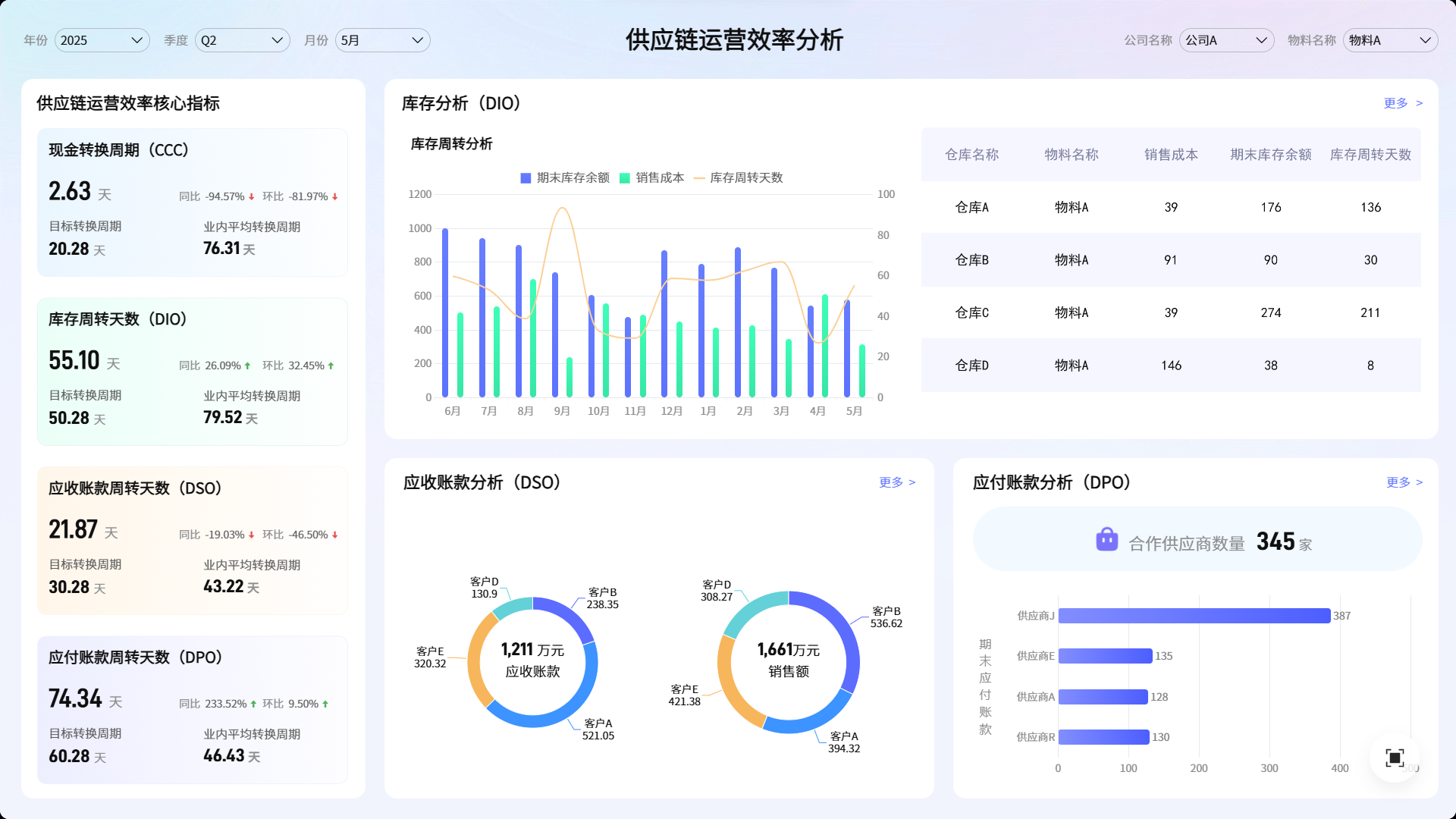
Task: Click the DIO year-over-year green up arrow
Action: click(247, 366)
